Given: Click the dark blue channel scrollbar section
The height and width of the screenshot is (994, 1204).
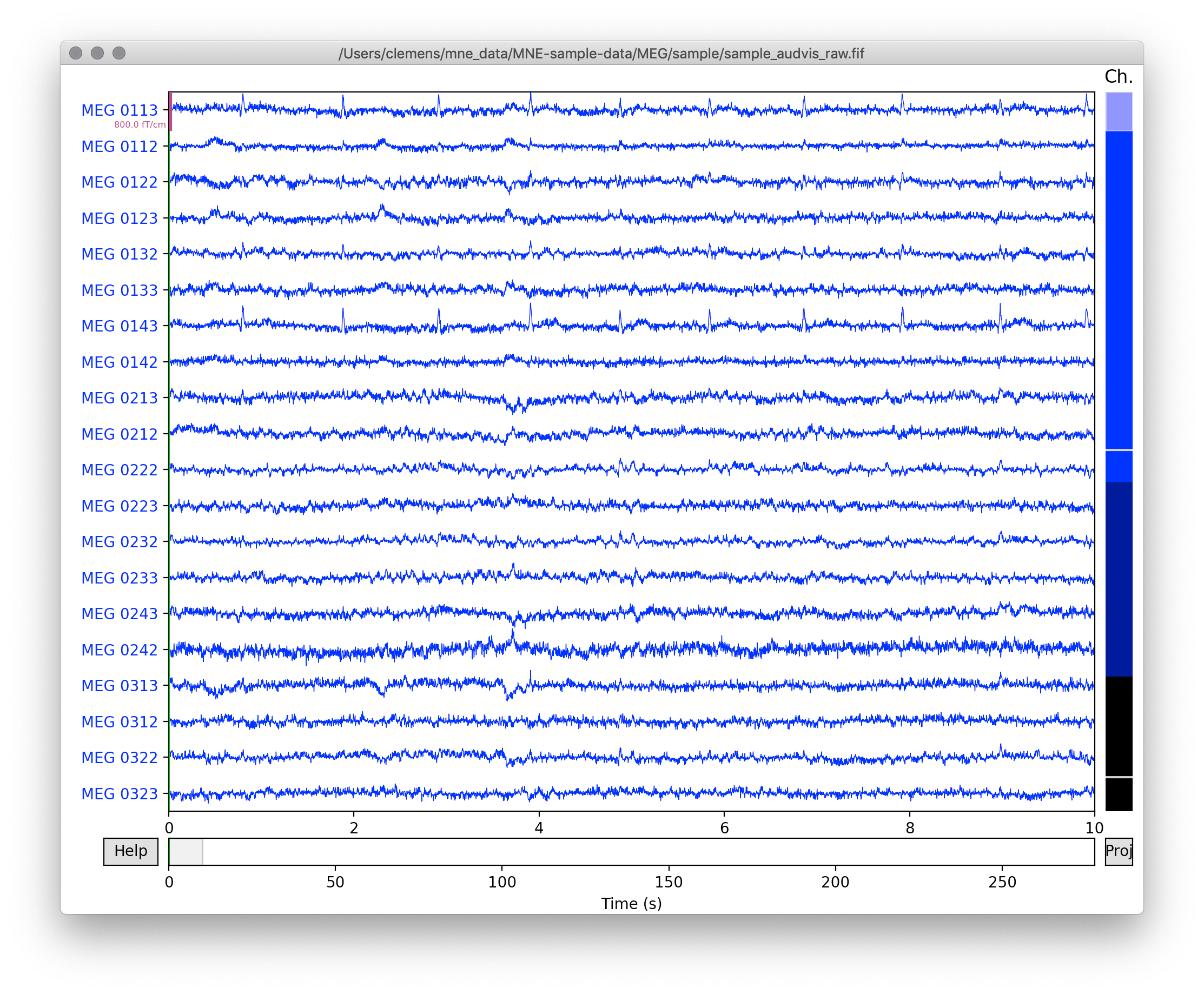Looking at the screenshot, I should tap(1118, 578).
